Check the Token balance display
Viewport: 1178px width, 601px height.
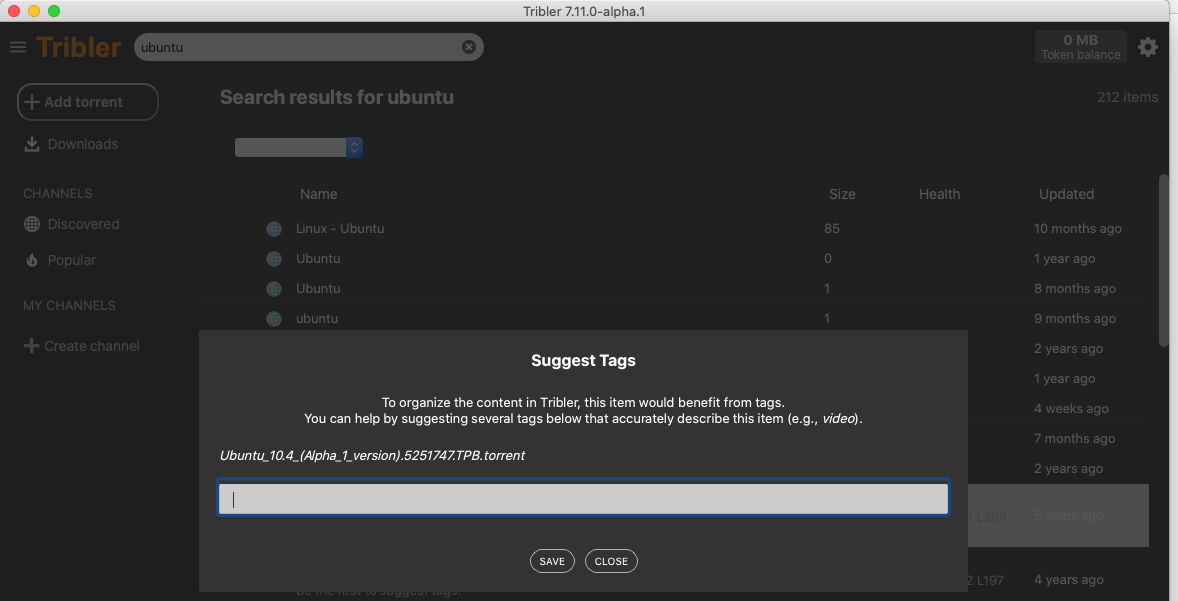1080,46
